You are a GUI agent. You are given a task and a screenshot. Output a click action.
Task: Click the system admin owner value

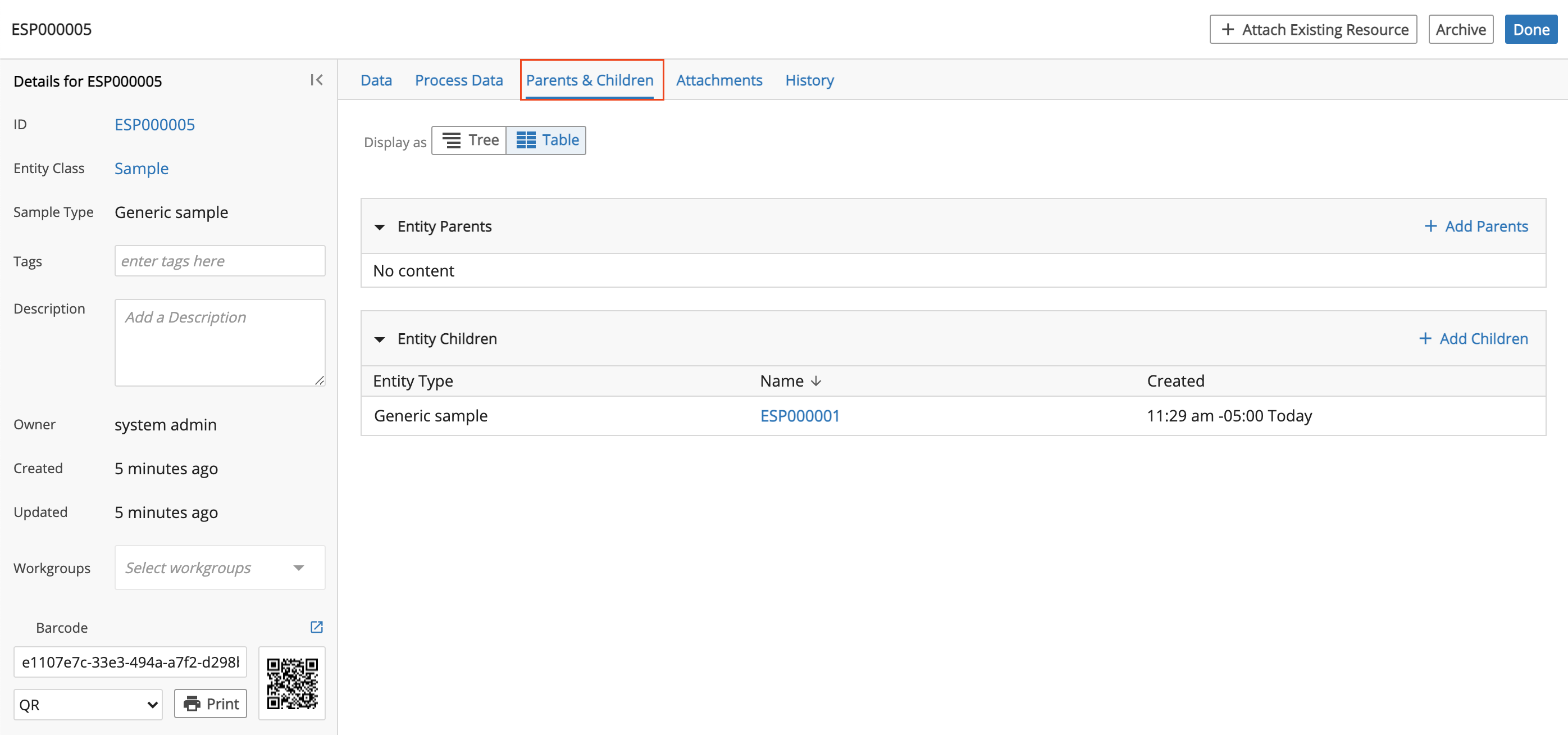coord(166,425)
